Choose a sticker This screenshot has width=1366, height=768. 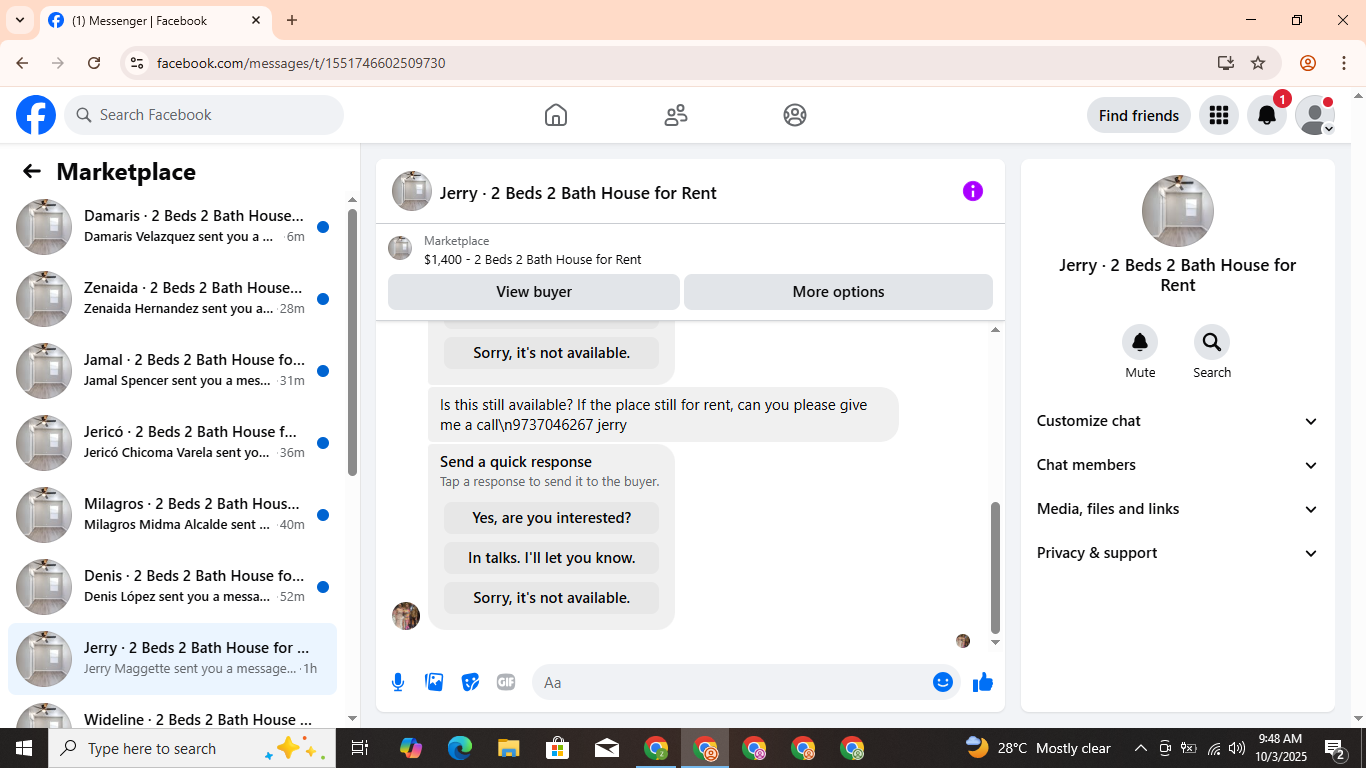pyautogui.click(x=470, y=682)
